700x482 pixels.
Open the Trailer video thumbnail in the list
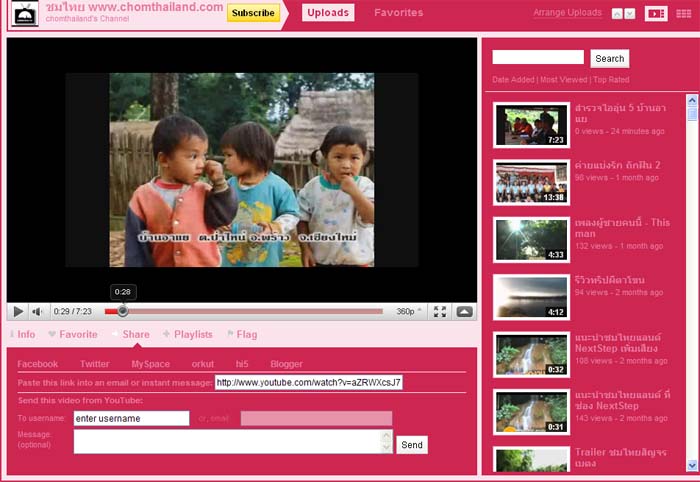[x=531, y=459]
